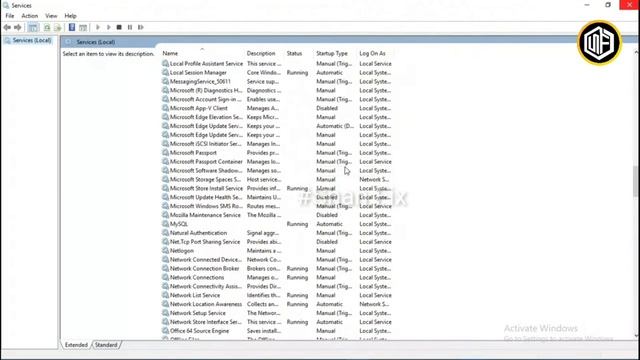
Task: Open the Action menu
Action: (29, 16)
